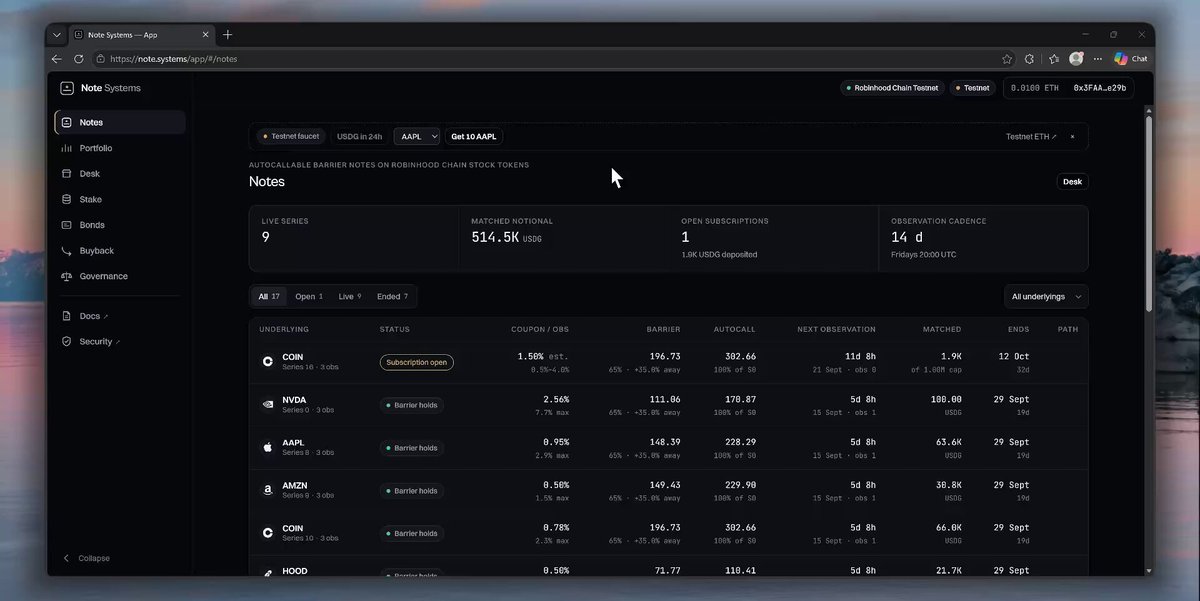This screenshot has height=601, width=1200.
Task: Collapse the sidebar
Action: click(x=86, y=558)
